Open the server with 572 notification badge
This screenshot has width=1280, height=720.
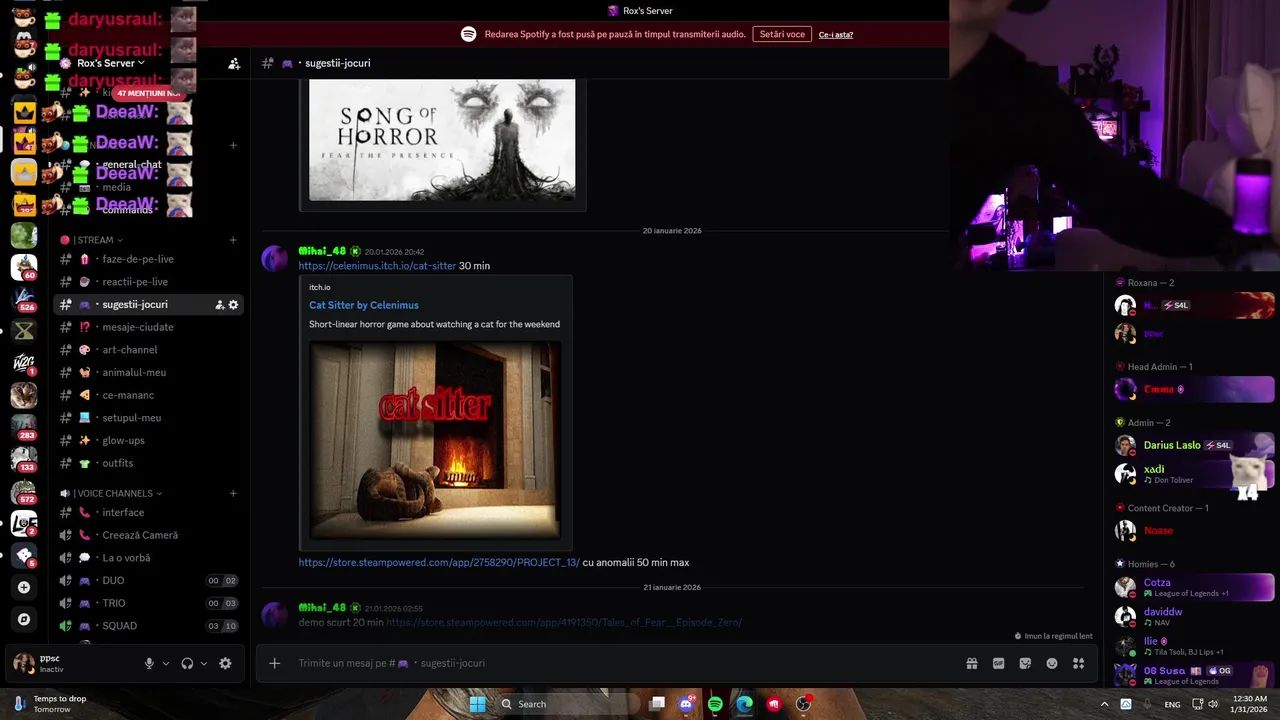(24, 491)
